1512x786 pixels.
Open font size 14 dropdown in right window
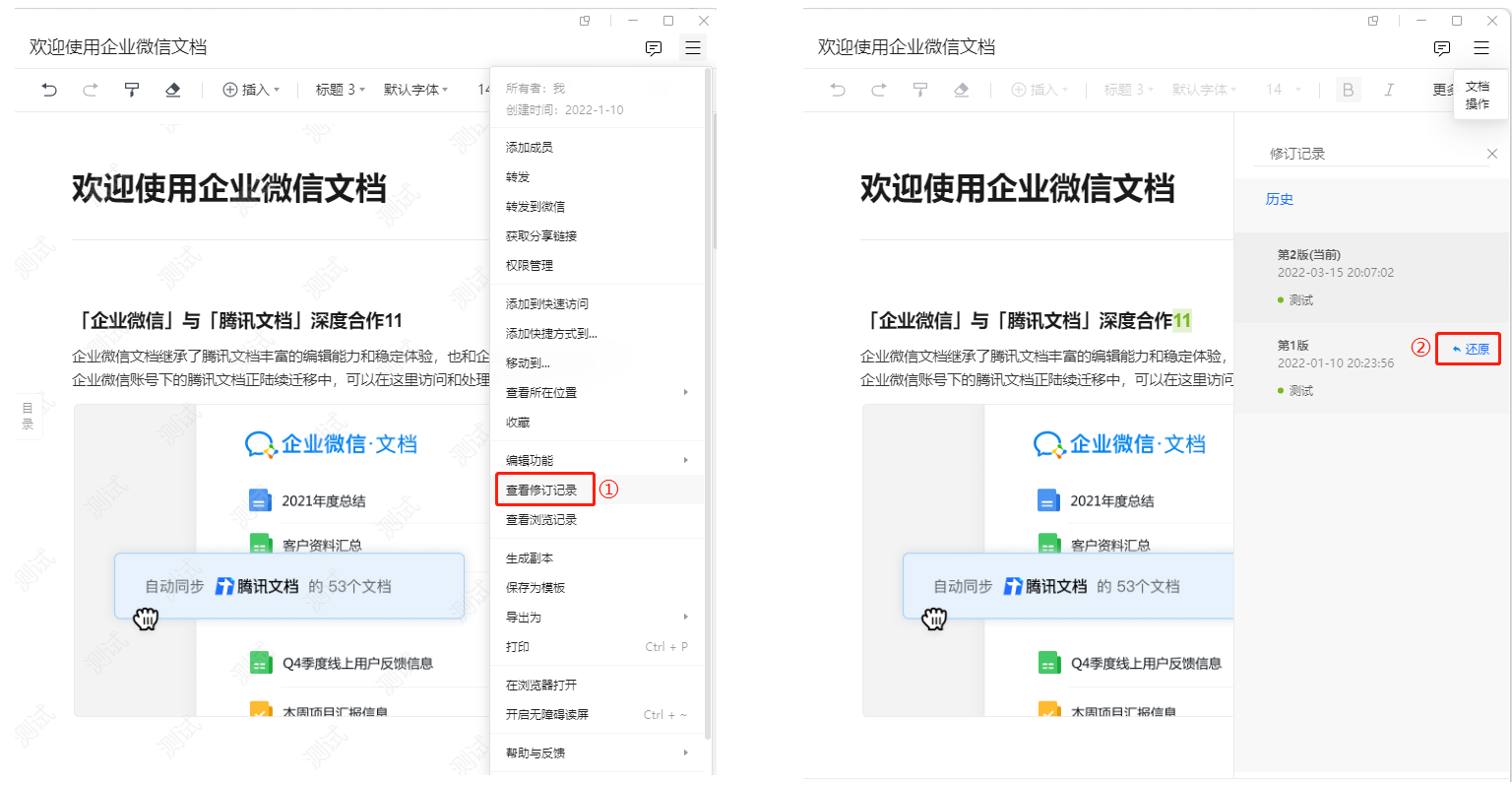pyautogui.click(x=1284, y=90)
